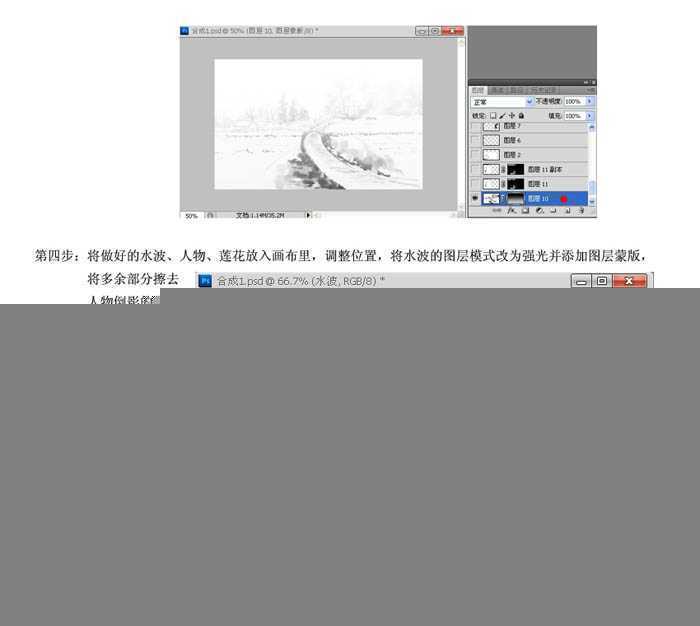Close the 66.7% 水波 document window
Image resolution: width=700 pixels, height=626 pixels.
(x=629, y=281)
